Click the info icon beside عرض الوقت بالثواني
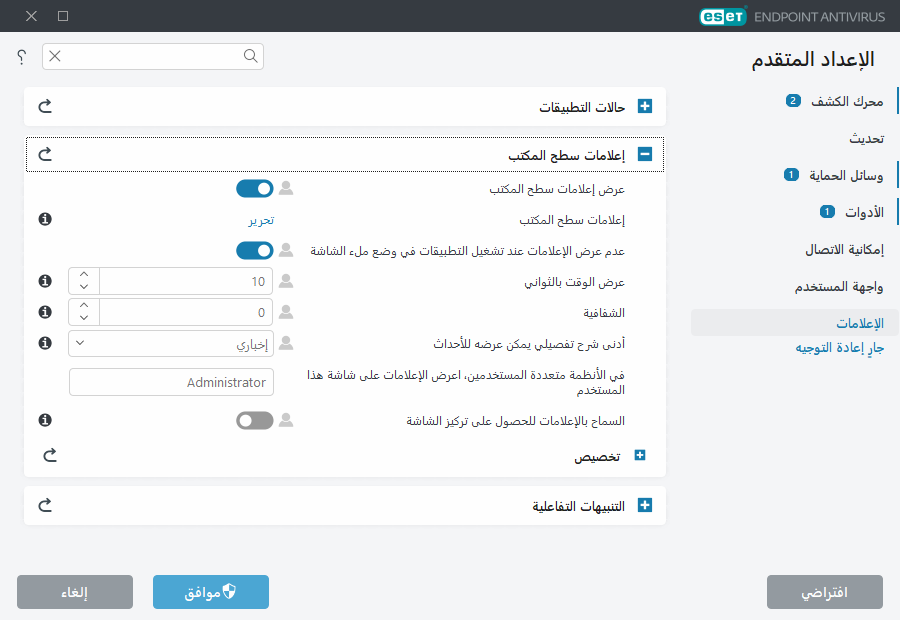This screenshot has height=620, width=900. [x=45, y=281]
